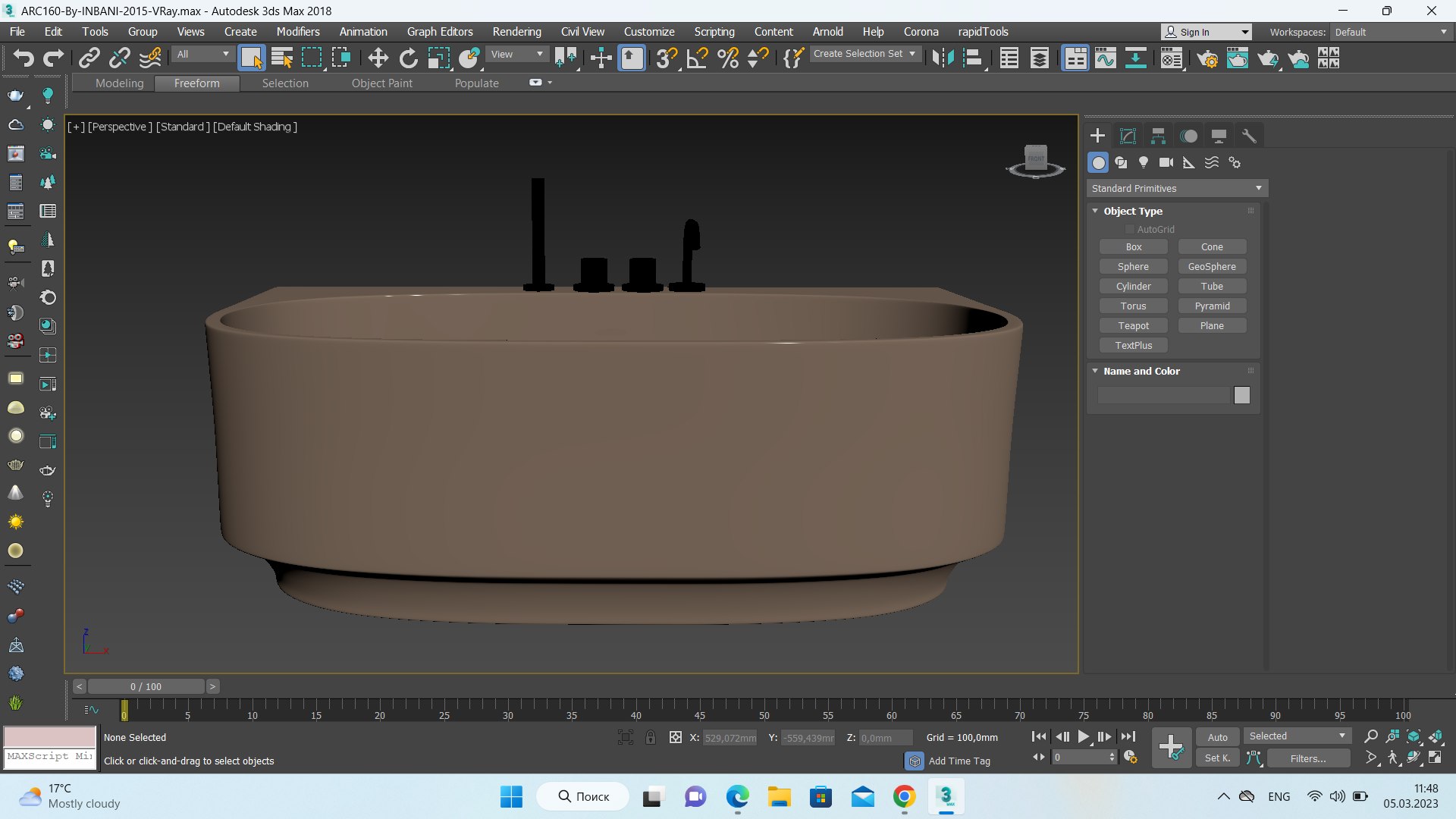This screenshot has width=1456, height=819.
Task: Toggle Window/Crossing selection icon
Action: coord(341,58)
